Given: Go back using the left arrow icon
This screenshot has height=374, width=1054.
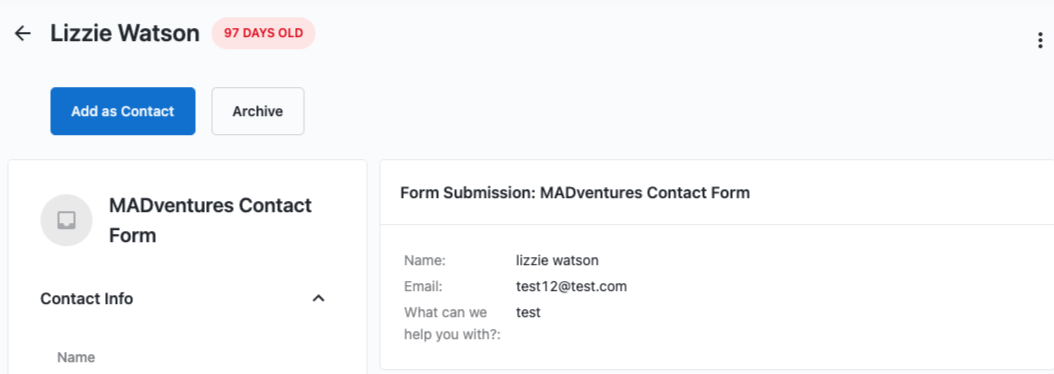Looking at the screenshot, I should point(23,34).
